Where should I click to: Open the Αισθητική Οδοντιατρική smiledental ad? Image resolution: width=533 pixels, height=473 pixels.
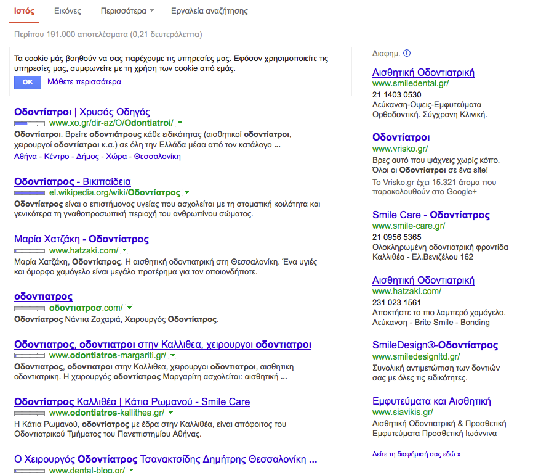[423, 72]
